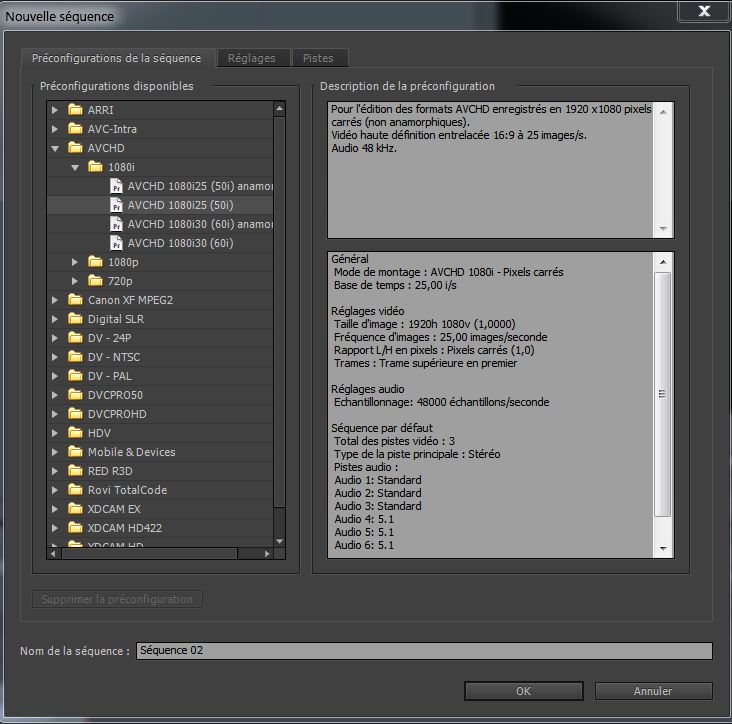Click the 1080p folder icon
732x724 pixels.
[95, 261]
